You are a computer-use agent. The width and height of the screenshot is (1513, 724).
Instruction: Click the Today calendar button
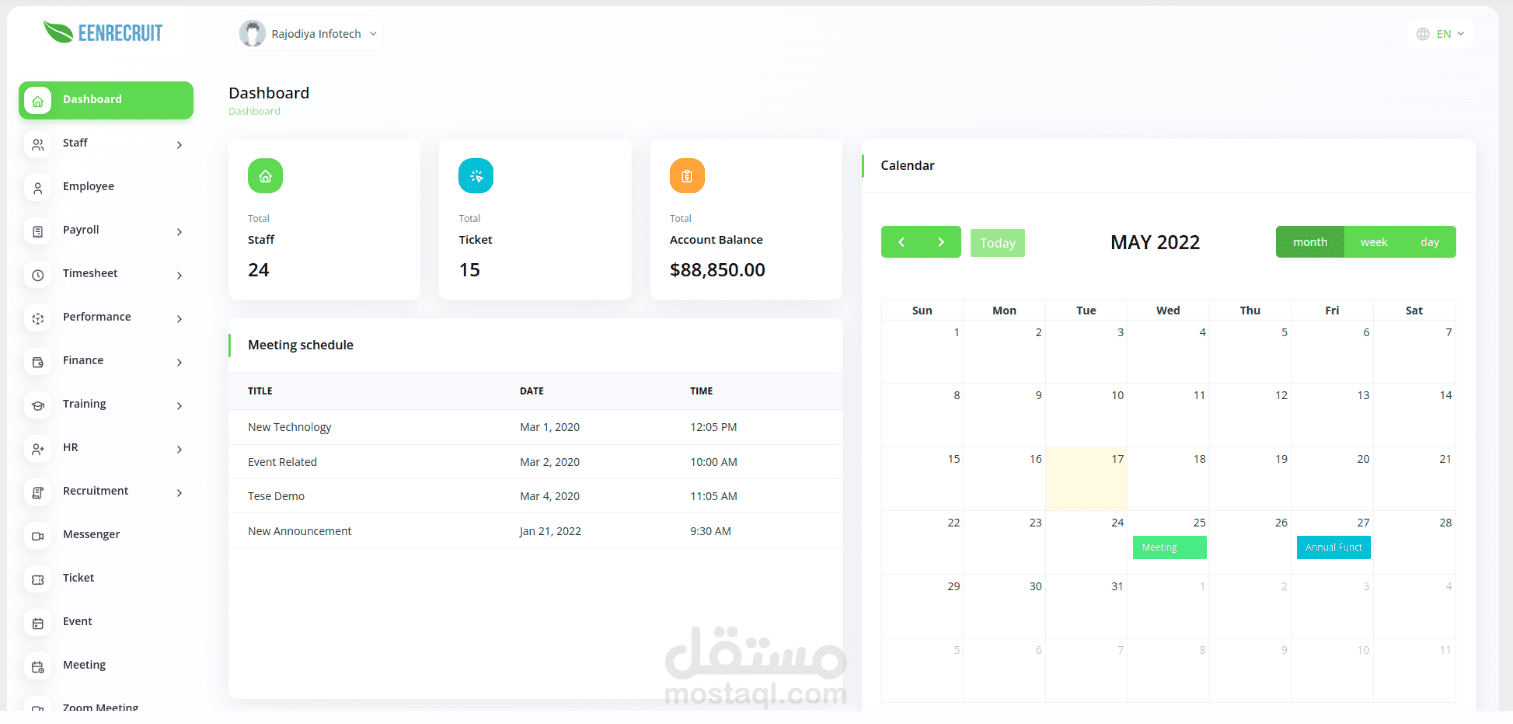coord(997,242)
